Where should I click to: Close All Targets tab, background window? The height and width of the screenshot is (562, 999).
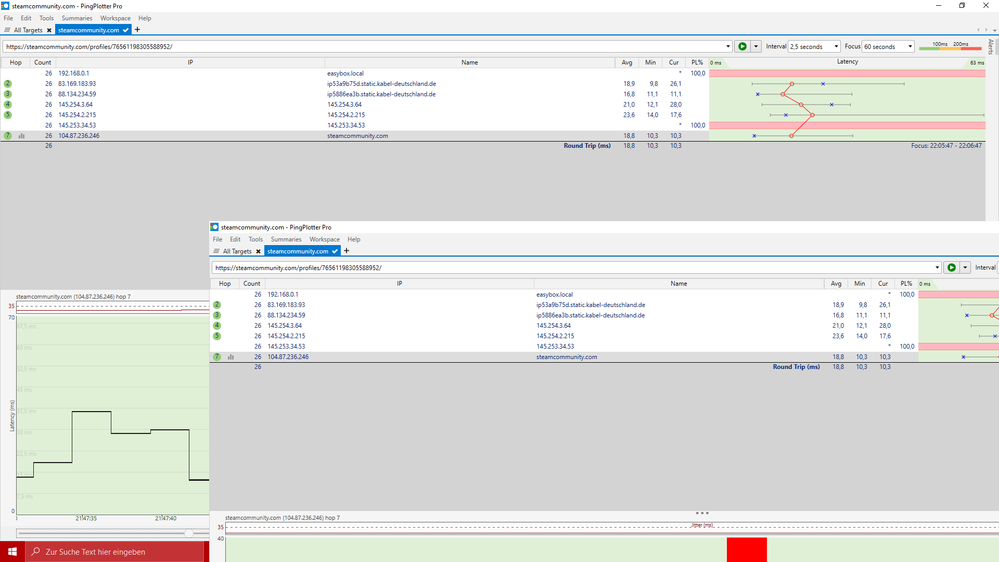tap(49, 30)
